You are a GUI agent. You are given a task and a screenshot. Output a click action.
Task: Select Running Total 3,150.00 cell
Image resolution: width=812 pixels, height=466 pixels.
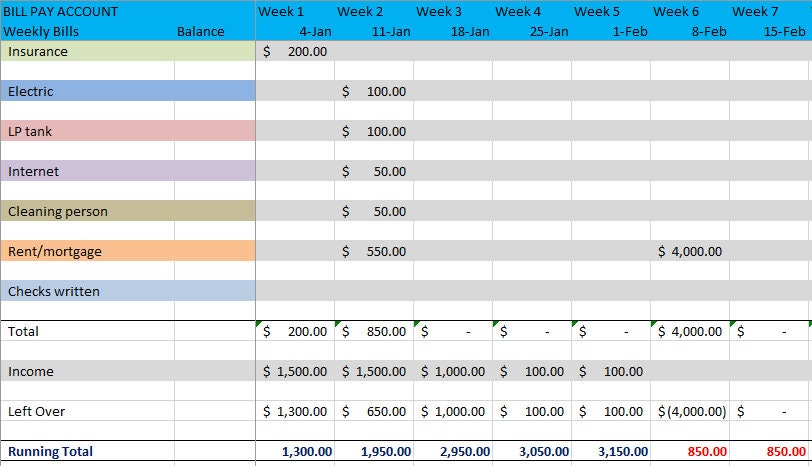click(x=611, y=451)
